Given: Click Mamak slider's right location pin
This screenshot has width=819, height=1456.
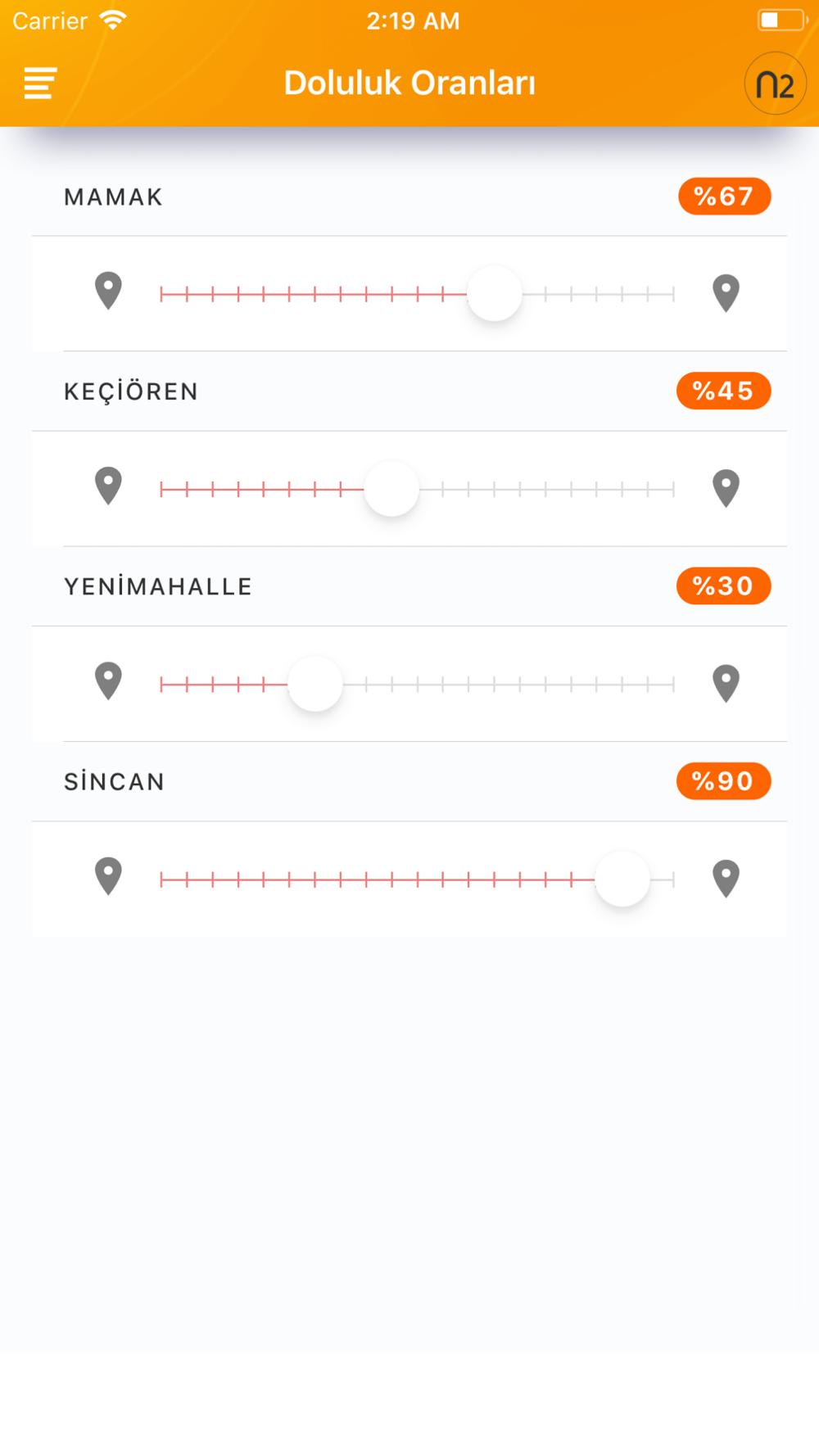Looking at the screenshot, I should point(726,294).
